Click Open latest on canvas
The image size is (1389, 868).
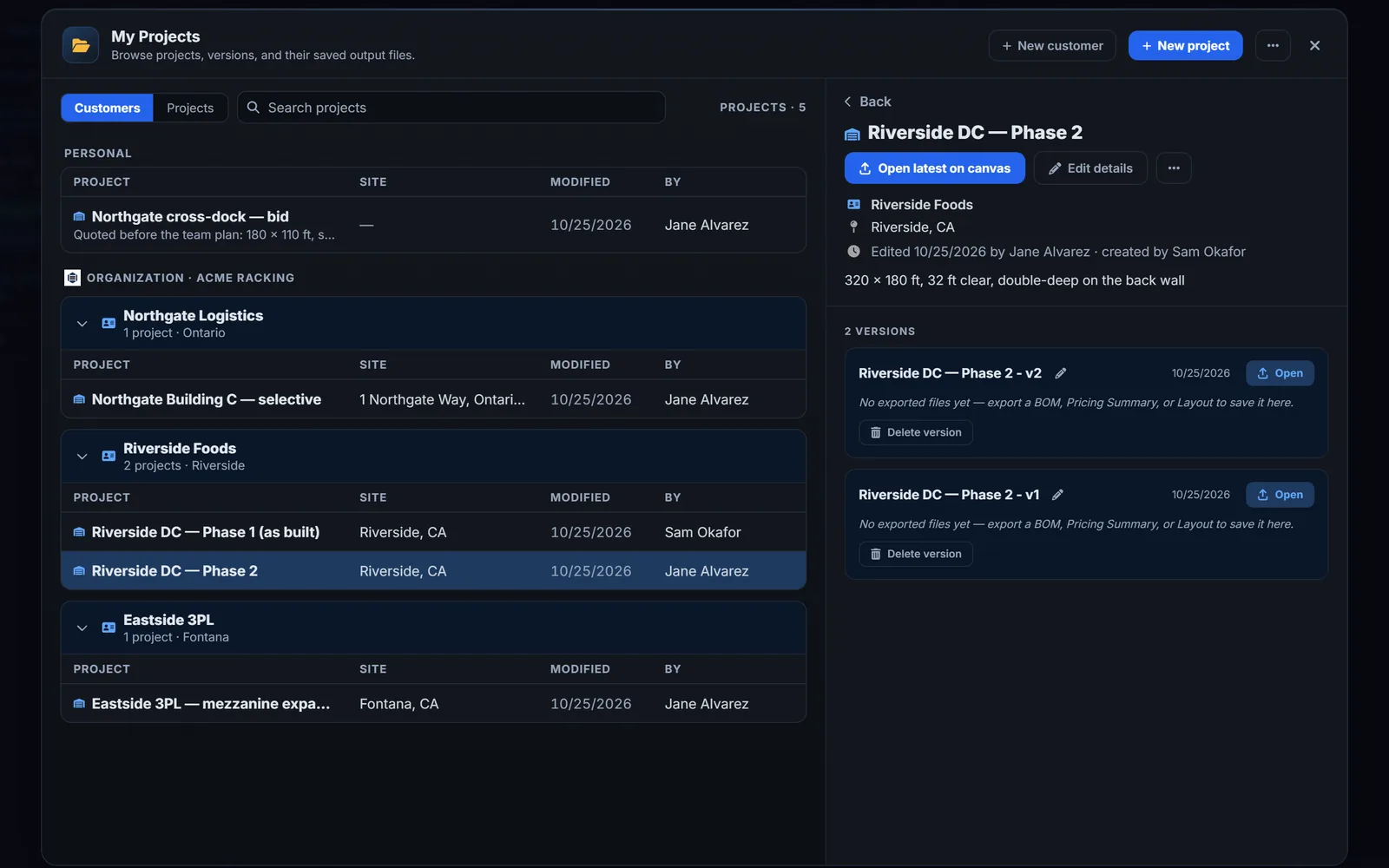click(934, 168)
